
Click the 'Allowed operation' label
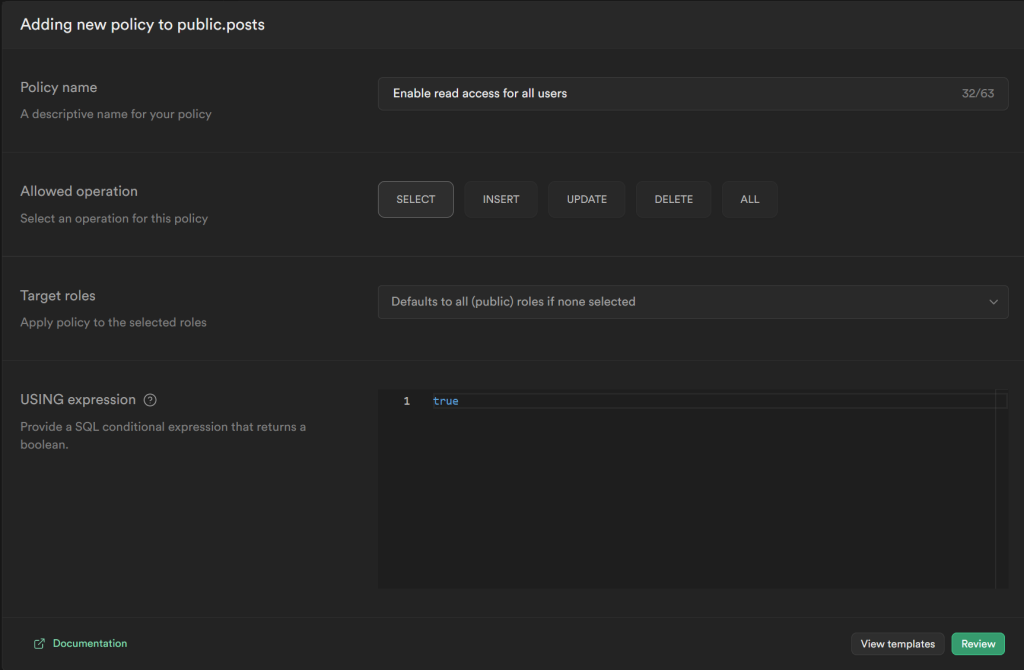[x=79, y=191]
